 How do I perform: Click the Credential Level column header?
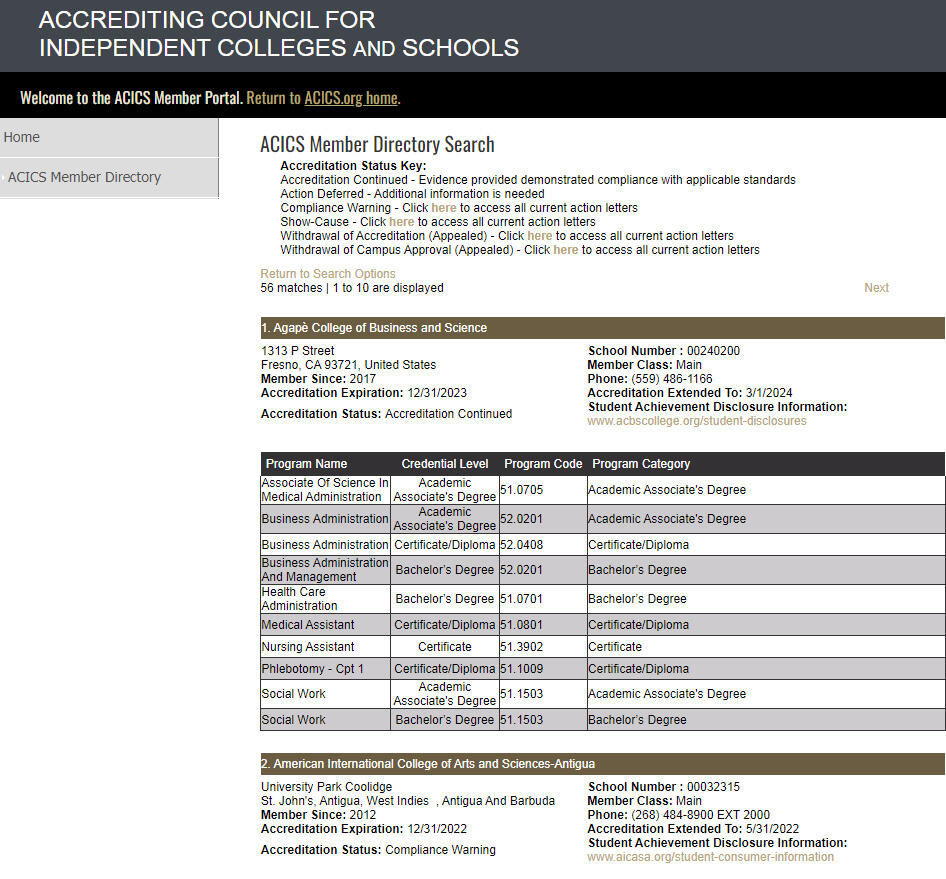[x=445, y=464]
